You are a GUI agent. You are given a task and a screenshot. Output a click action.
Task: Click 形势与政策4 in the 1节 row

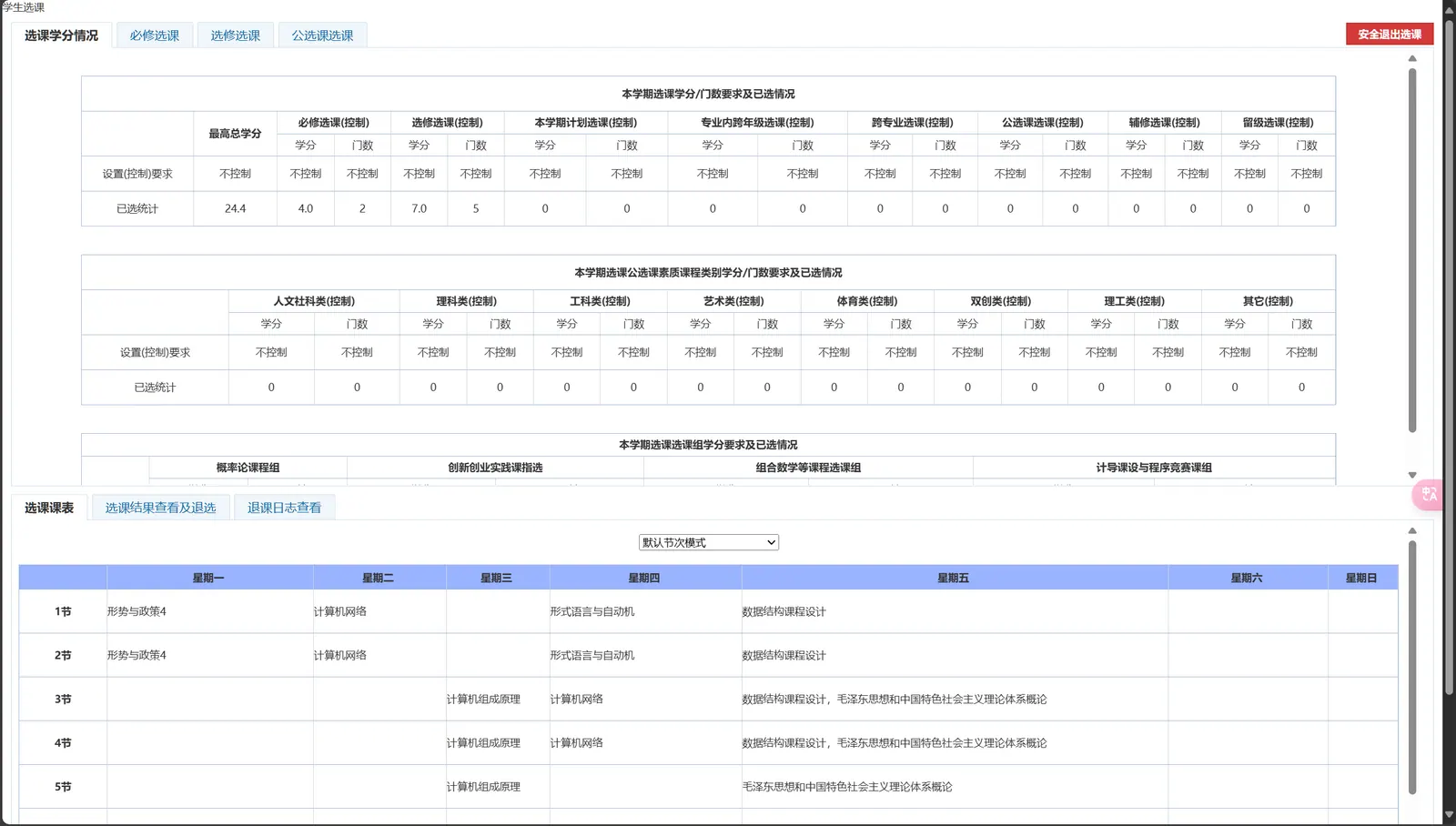pyautogui.click(x=136, y=611)
